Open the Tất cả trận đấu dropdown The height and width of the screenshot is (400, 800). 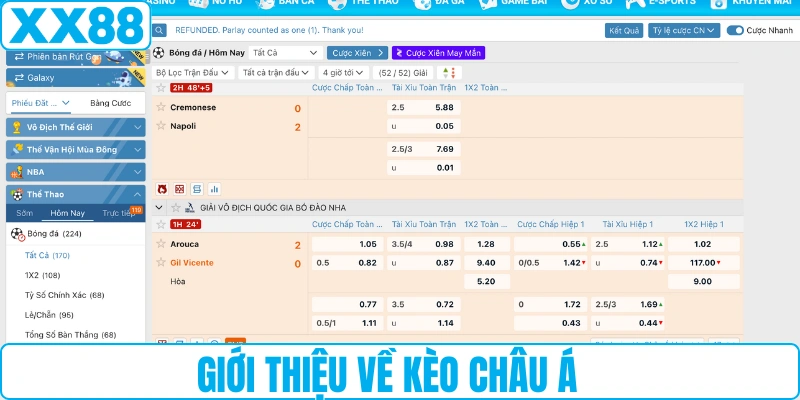click(x=276, y=72)
